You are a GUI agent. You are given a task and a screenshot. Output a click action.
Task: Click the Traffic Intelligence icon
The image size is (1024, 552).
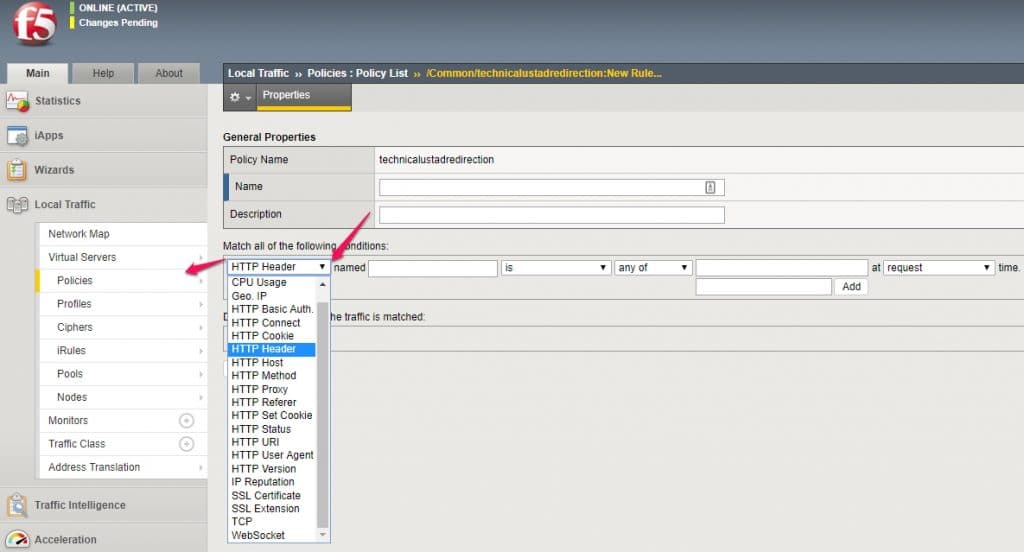[x=17, y=505]
